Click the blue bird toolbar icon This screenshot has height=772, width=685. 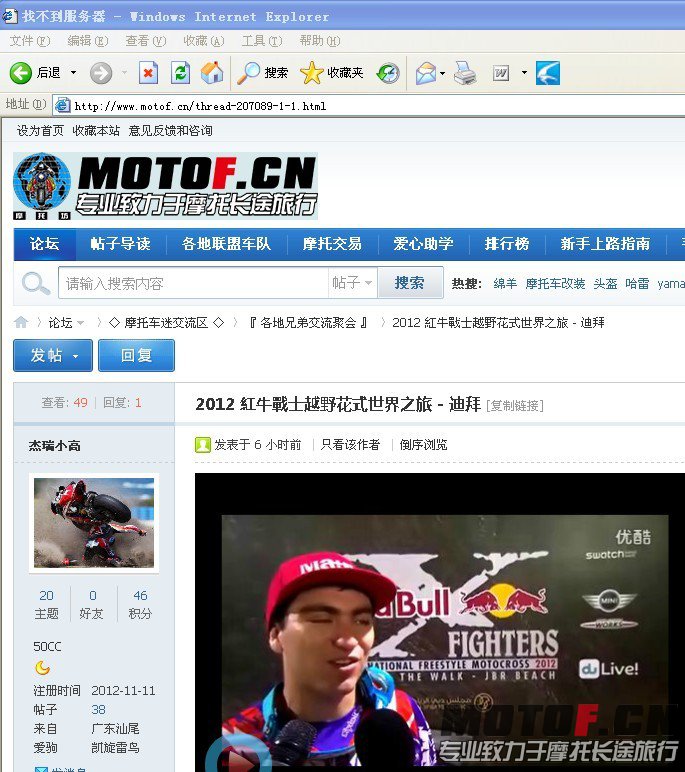(548, 73)
